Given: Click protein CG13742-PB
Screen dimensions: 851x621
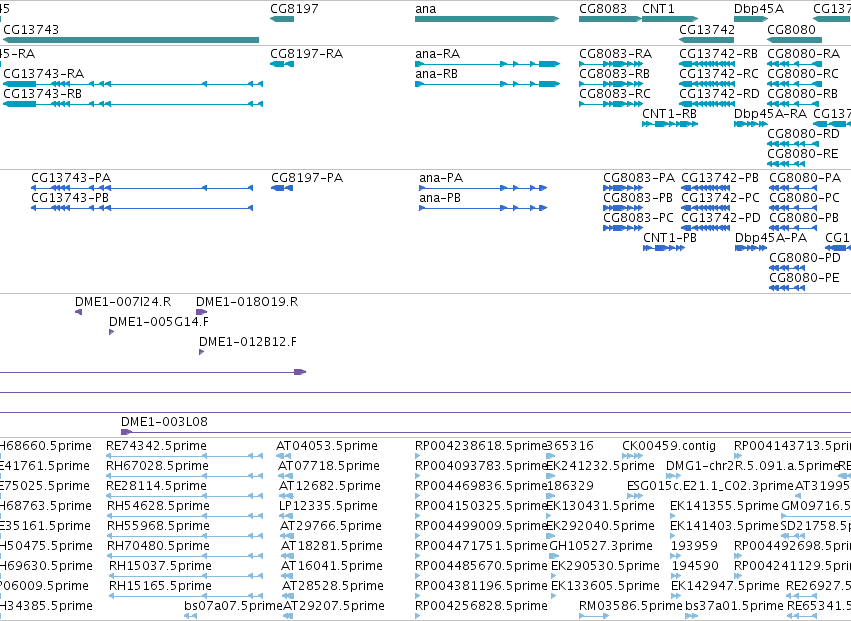Looking at the screenshot, I should click(x=706, y=188).
